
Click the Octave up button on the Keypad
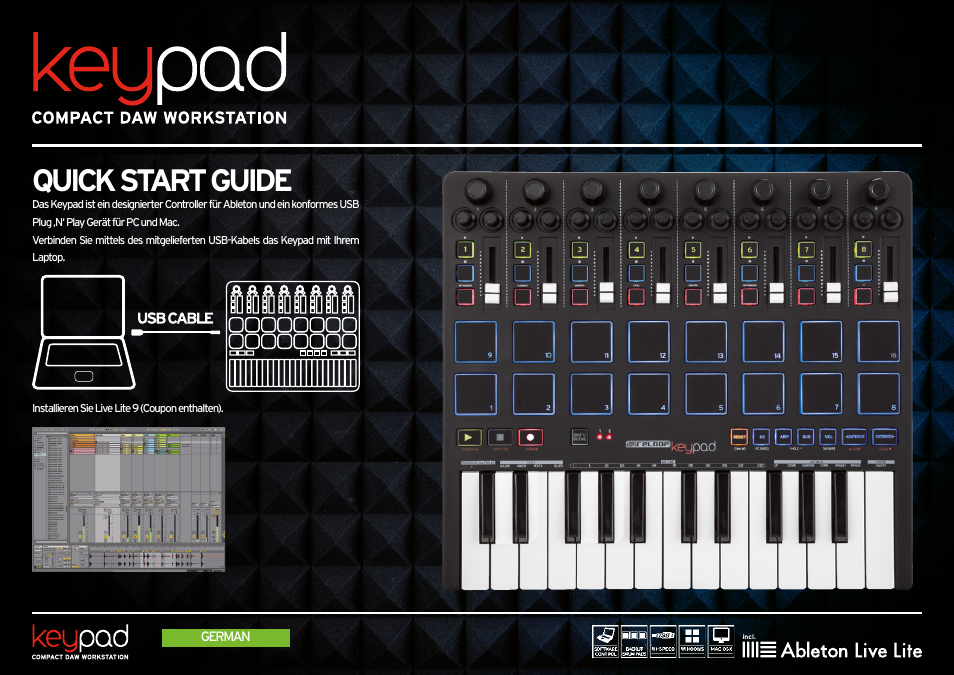coord(884,436)
